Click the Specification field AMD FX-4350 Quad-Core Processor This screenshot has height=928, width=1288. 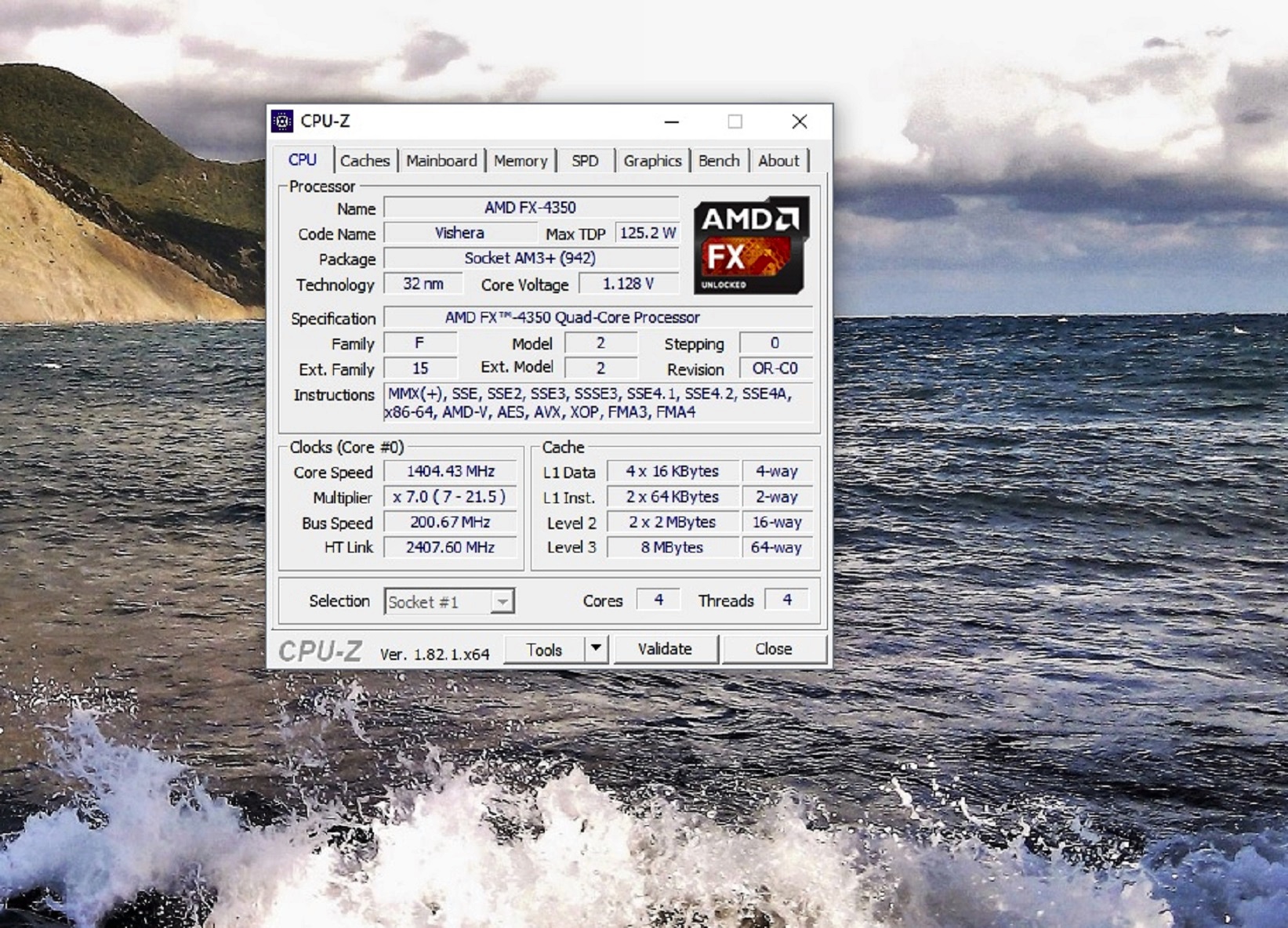[x=598, y=317]
